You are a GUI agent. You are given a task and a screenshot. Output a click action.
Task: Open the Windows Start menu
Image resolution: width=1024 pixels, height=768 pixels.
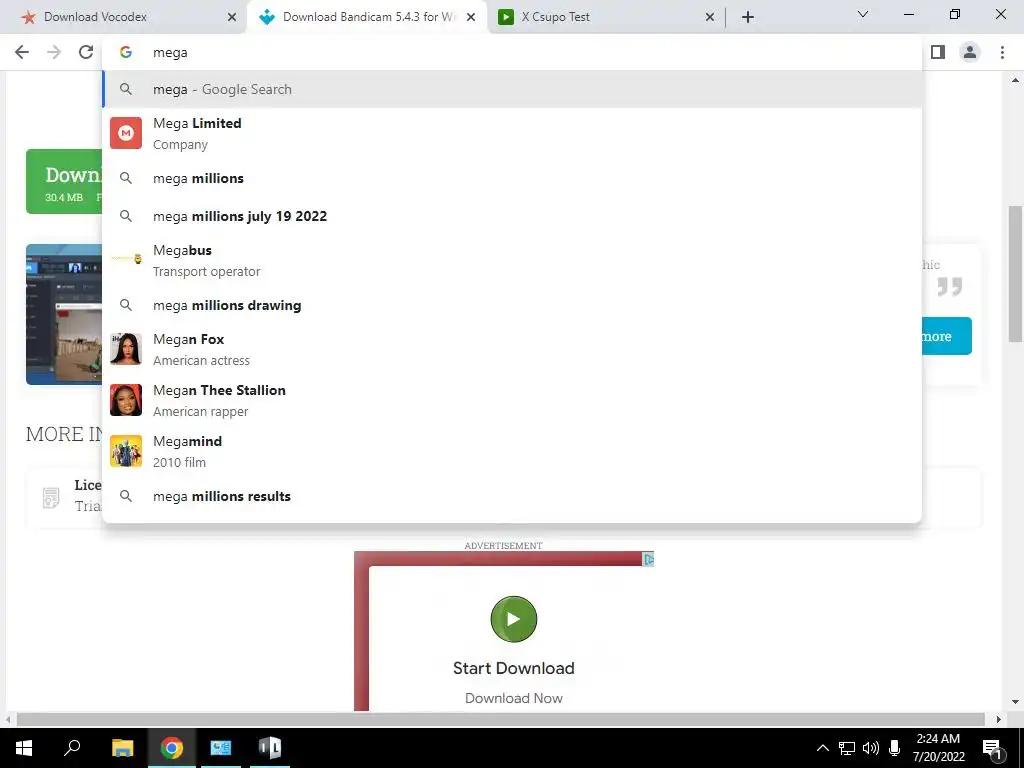(x=24, y=748)
